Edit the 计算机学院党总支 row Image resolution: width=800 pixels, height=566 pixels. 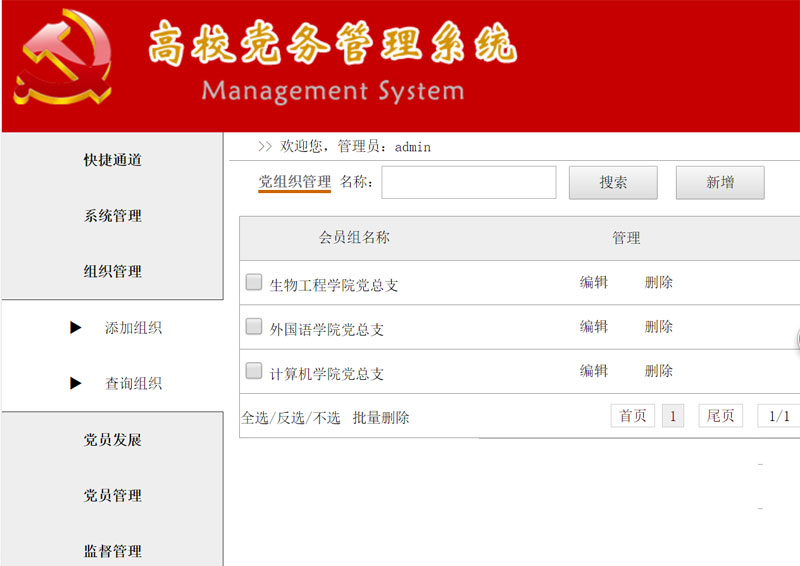coord(594,371)
